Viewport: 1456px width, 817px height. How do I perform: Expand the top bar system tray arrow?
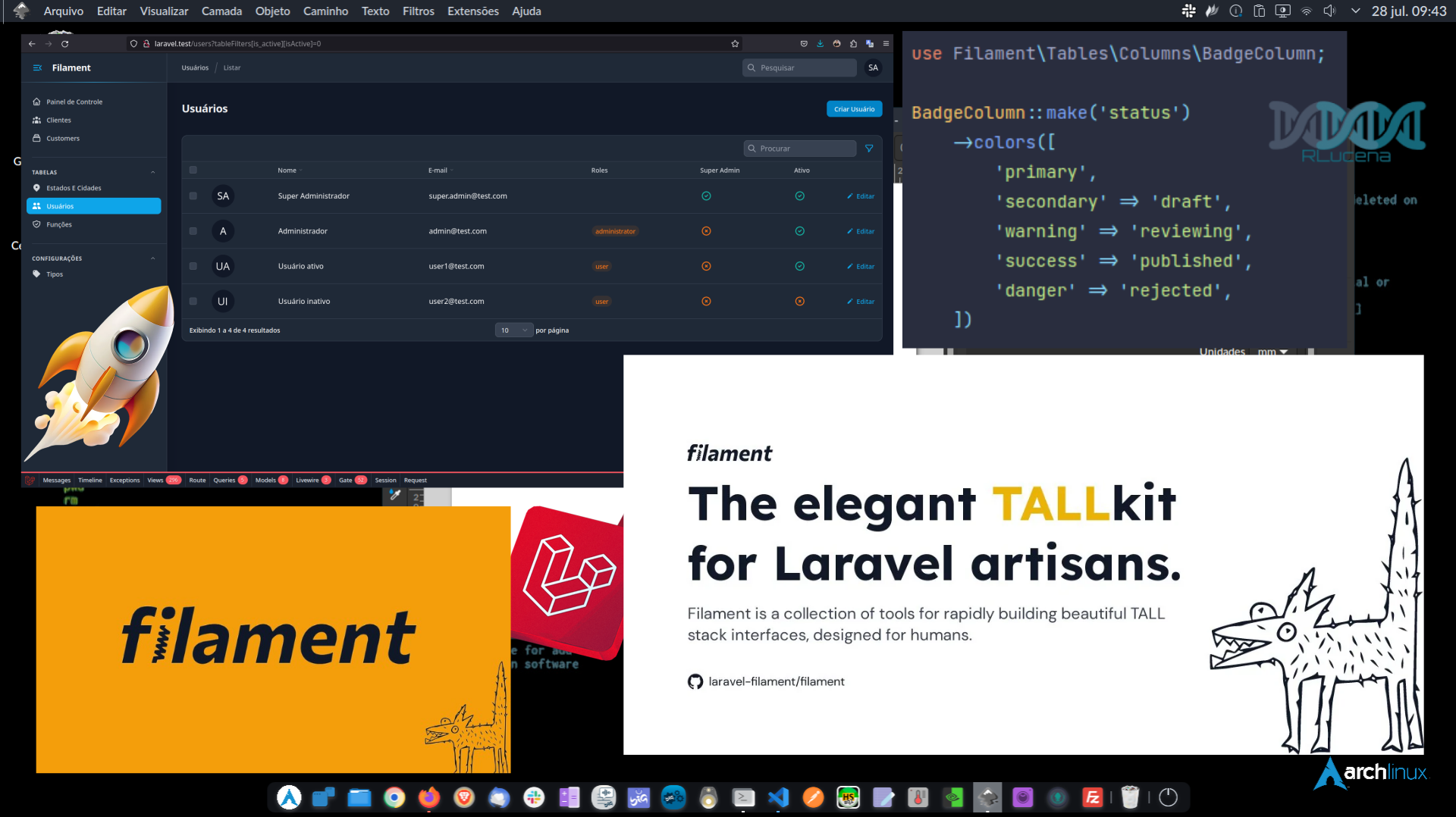coord(1355,11)
